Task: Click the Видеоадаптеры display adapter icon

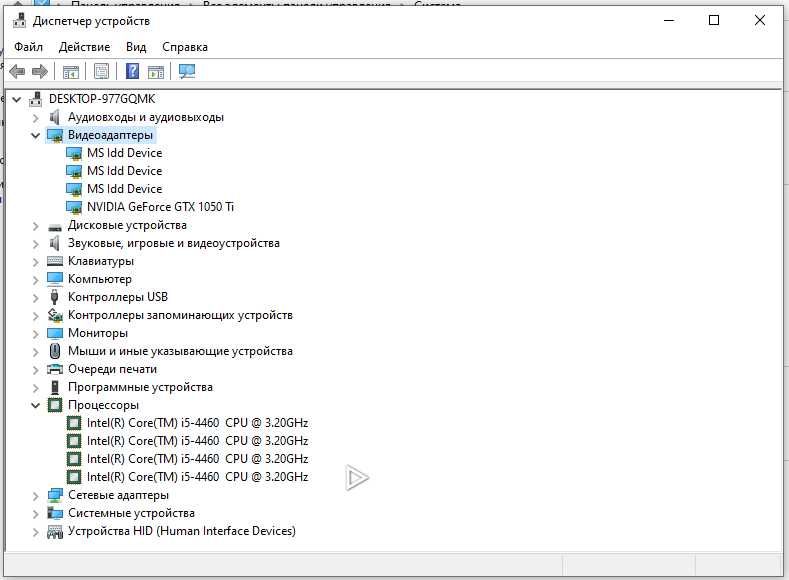Action: click(55, 135)
